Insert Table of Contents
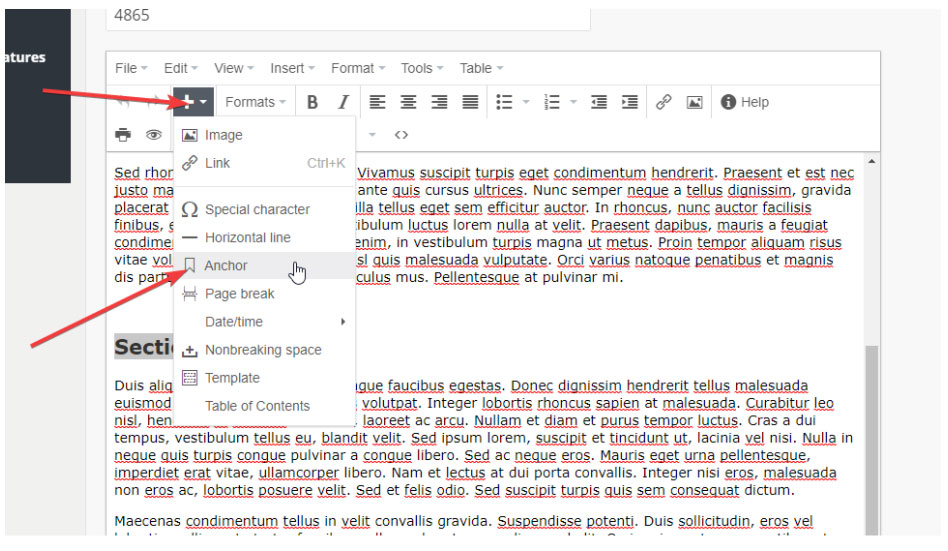This screenshot has height=551, width=948. (264, 406)
